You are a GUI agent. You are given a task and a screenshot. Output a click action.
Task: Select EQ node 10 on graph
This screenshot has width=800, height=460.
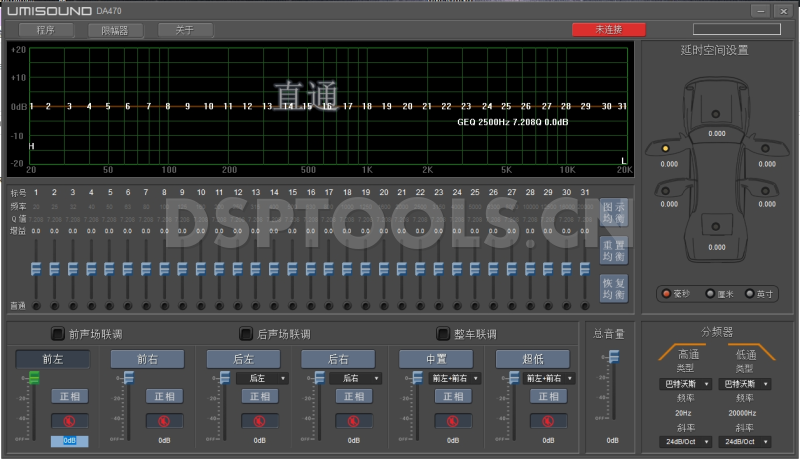click(x=208, y=106)
